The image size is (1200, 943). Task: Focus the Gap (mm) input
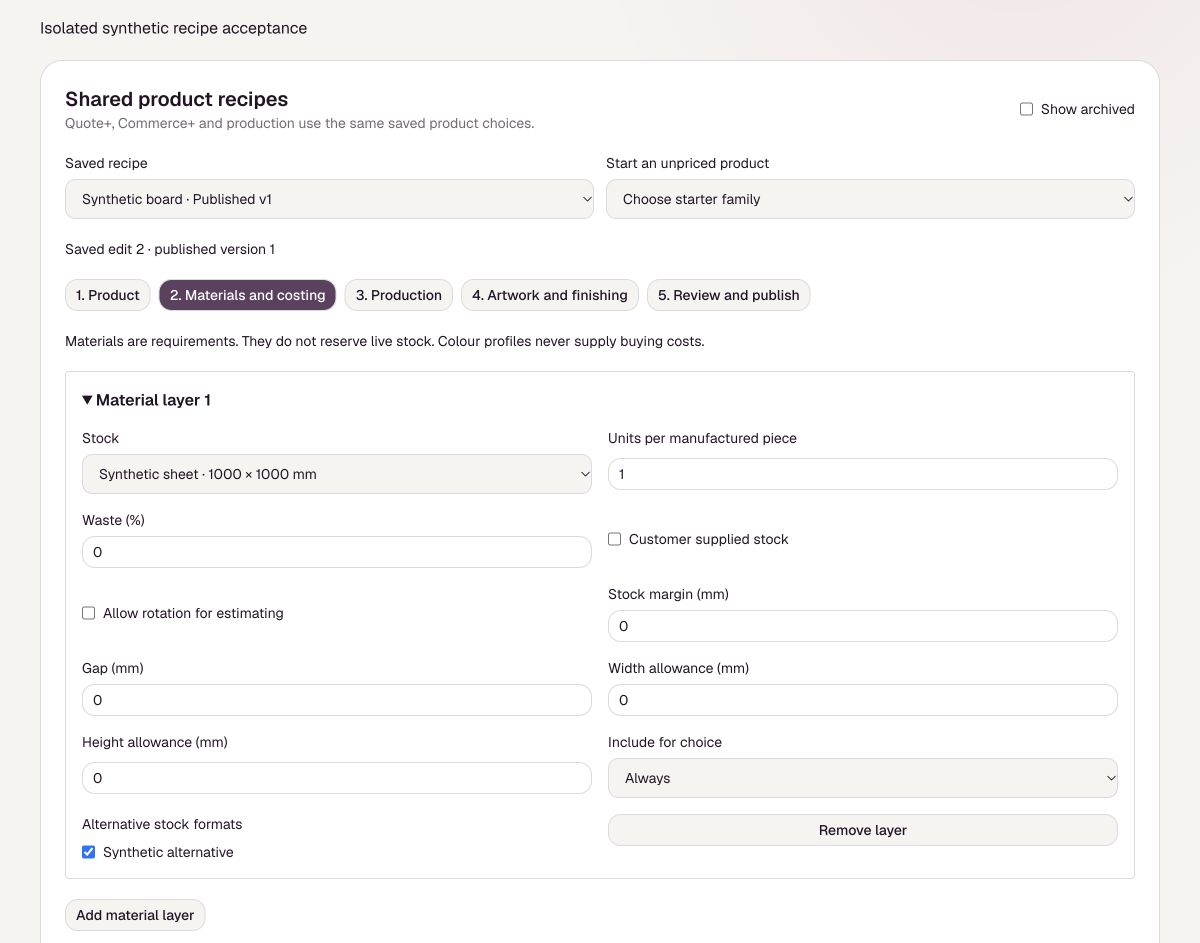(x=337, y=700)
